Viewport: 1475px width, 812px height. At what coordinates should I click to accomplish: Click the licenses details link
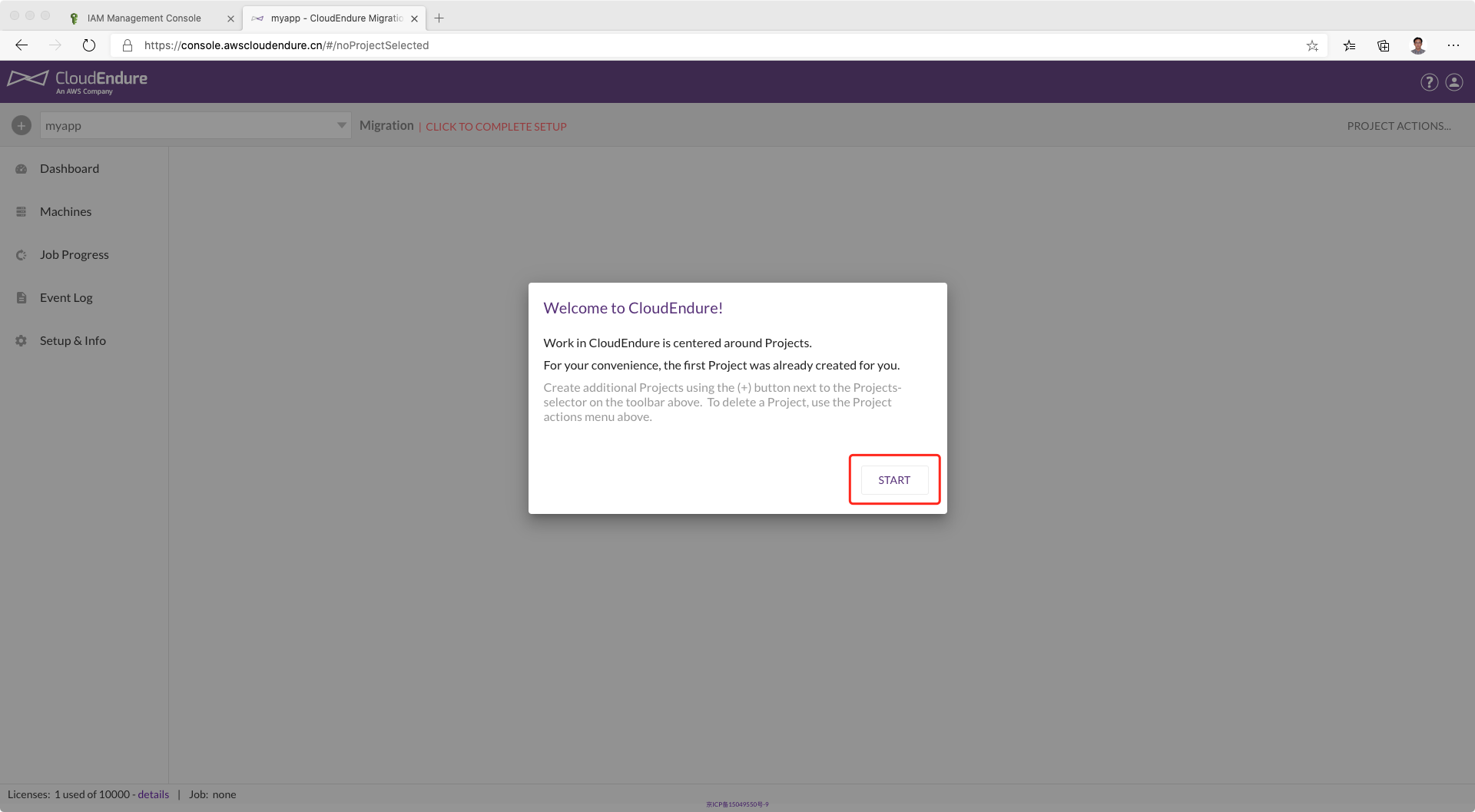(x=153, y=794)
